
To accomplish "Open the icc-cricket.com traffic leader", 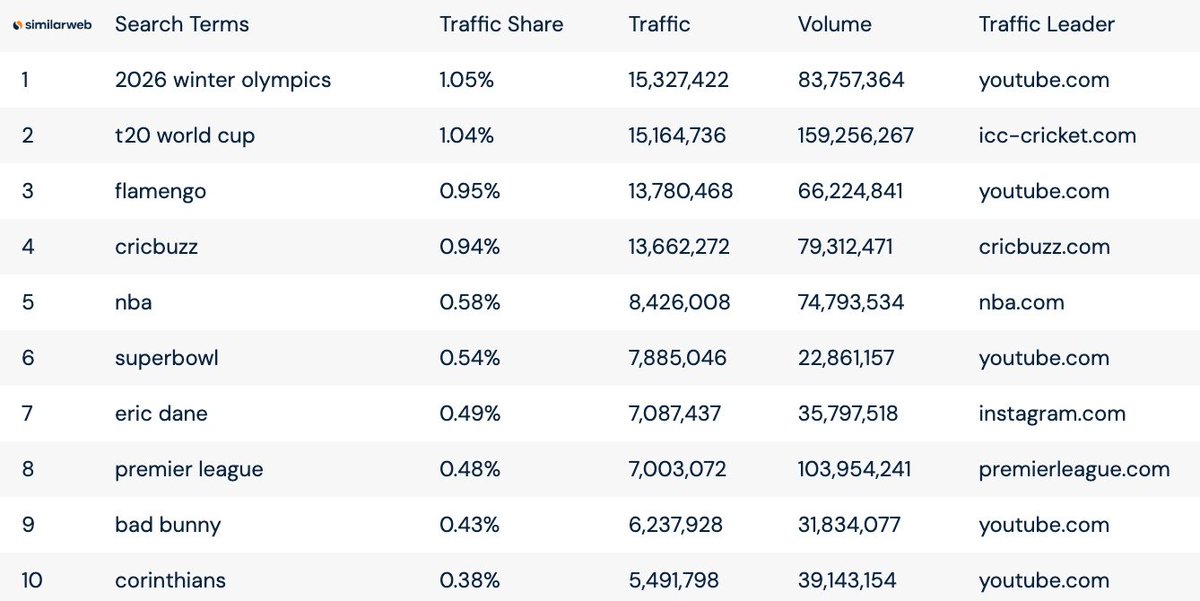I will [1058, 136].
